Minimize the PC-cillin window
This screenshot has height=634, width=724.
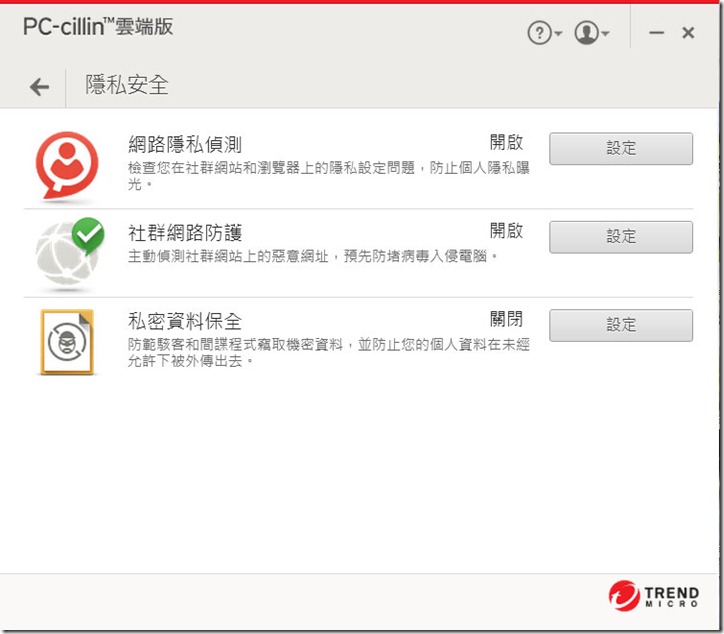point(656,33)
